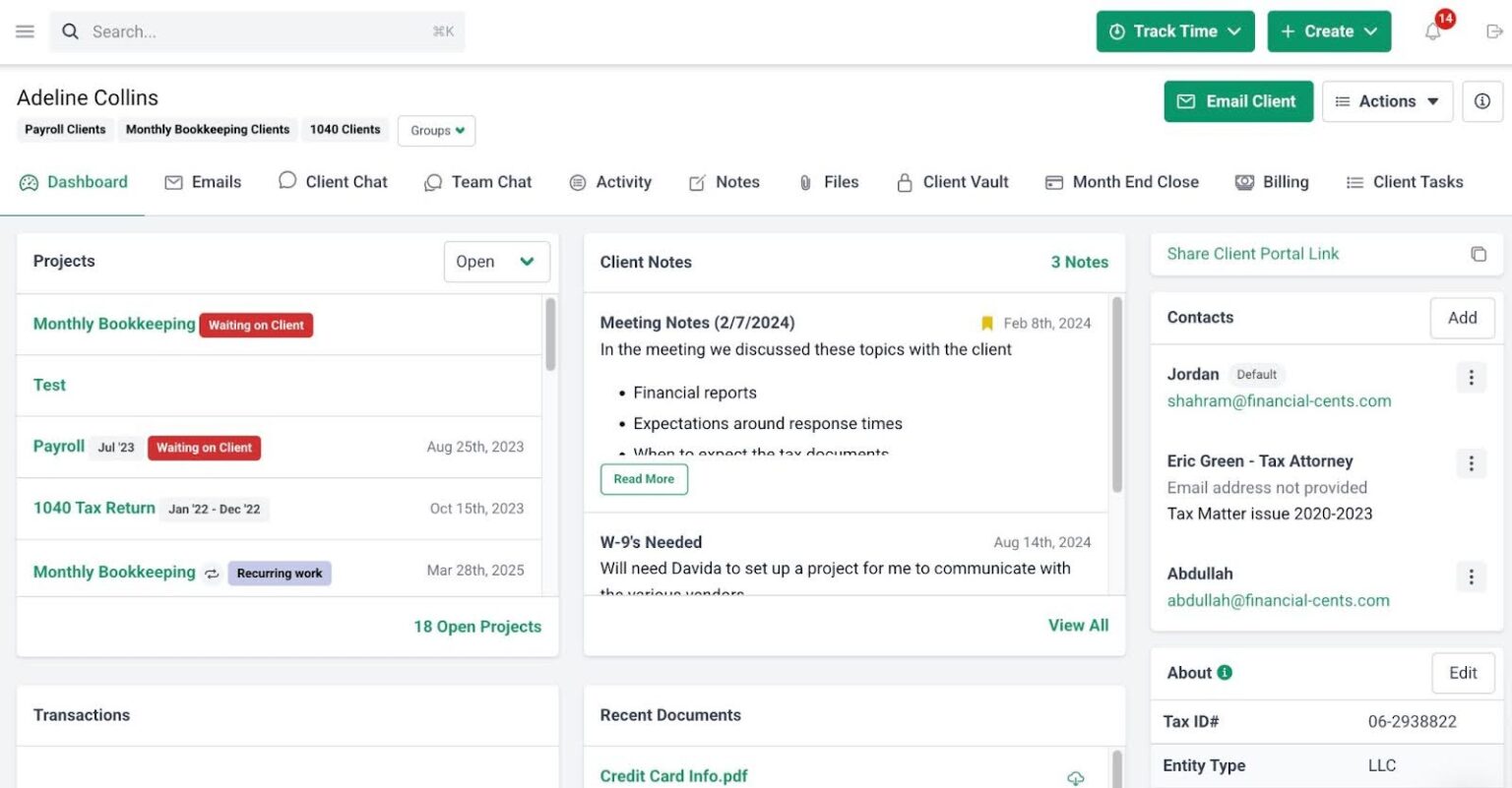The width and height of the screenshot is (1512, 788).
Task: Click the Projects list scrollbar
Action: click(x=550, y=334)
